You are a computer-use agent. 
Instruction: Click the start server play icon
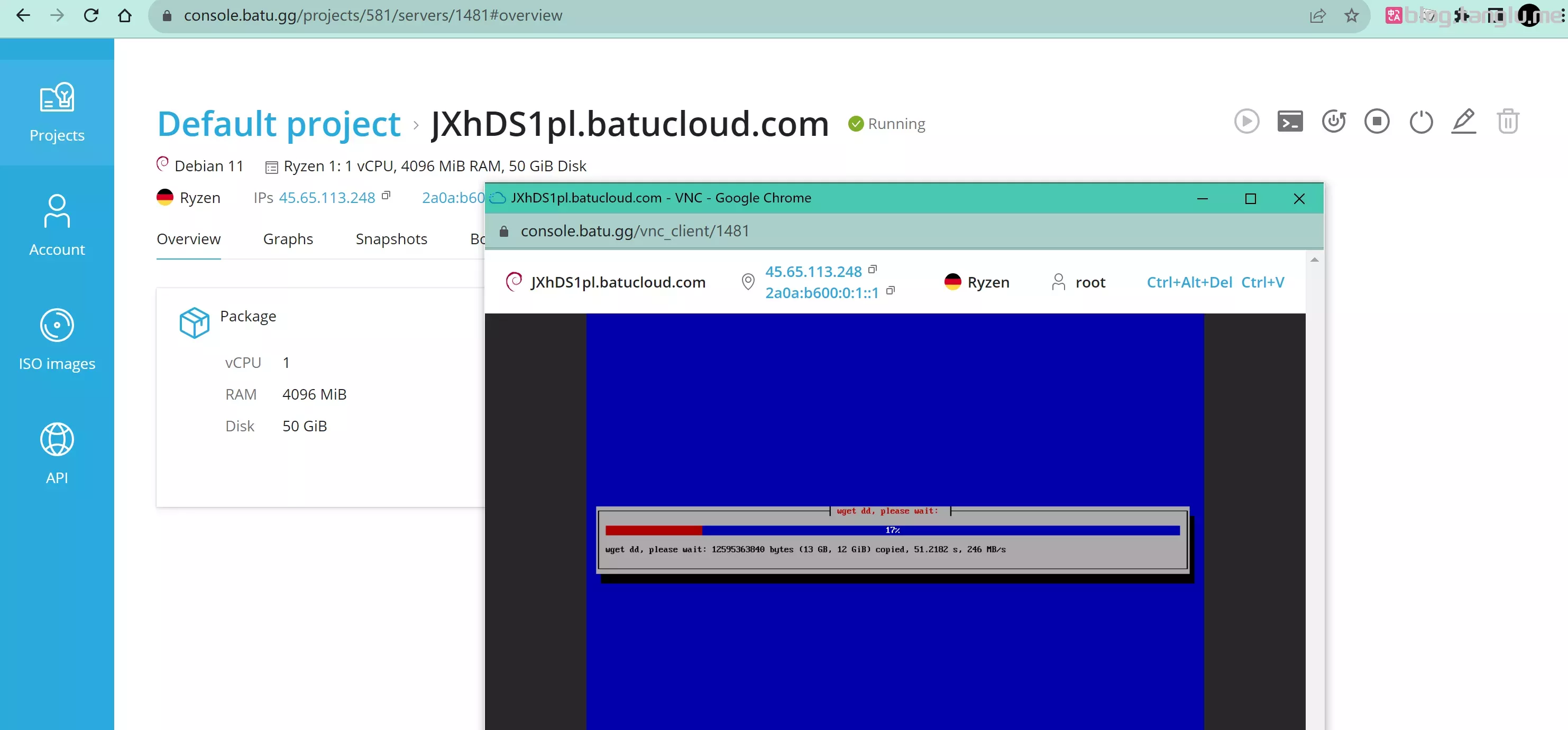click(1246, 122)
